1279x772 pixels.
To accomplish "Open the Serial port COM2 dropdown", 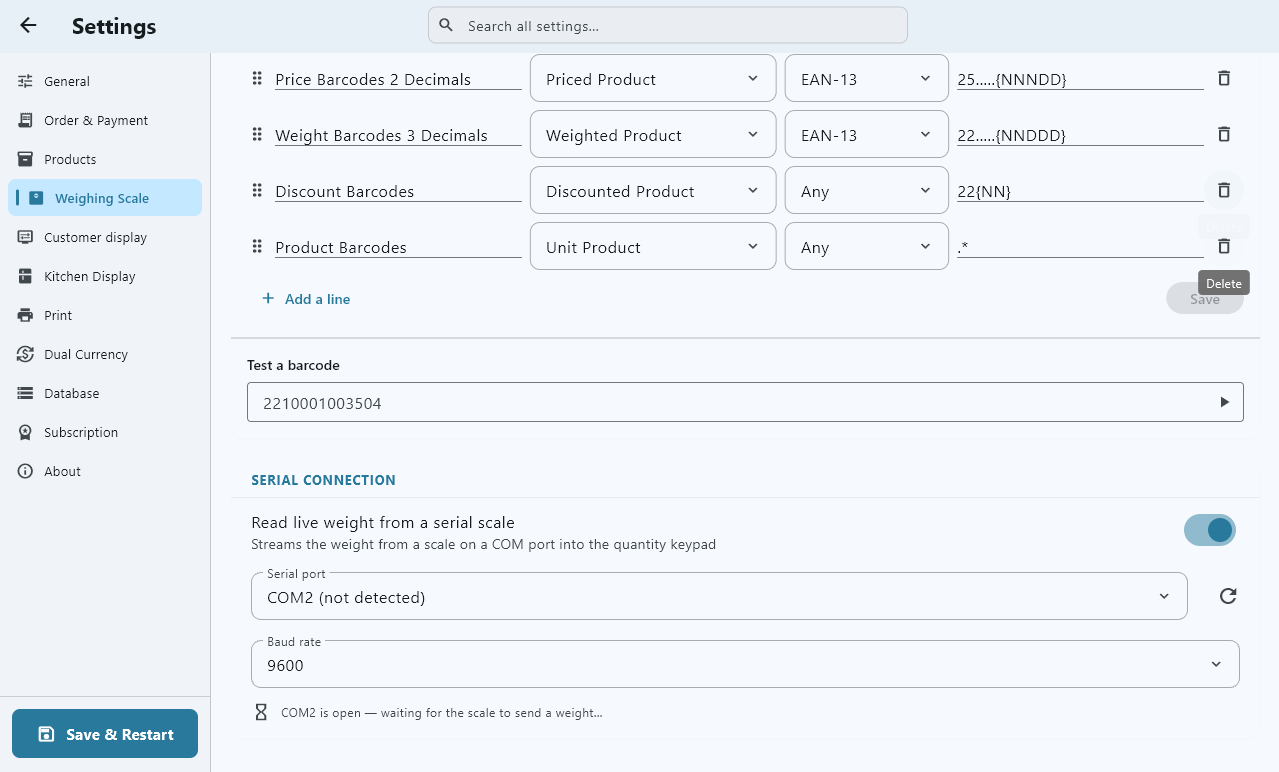I will (x=719, y=596).
